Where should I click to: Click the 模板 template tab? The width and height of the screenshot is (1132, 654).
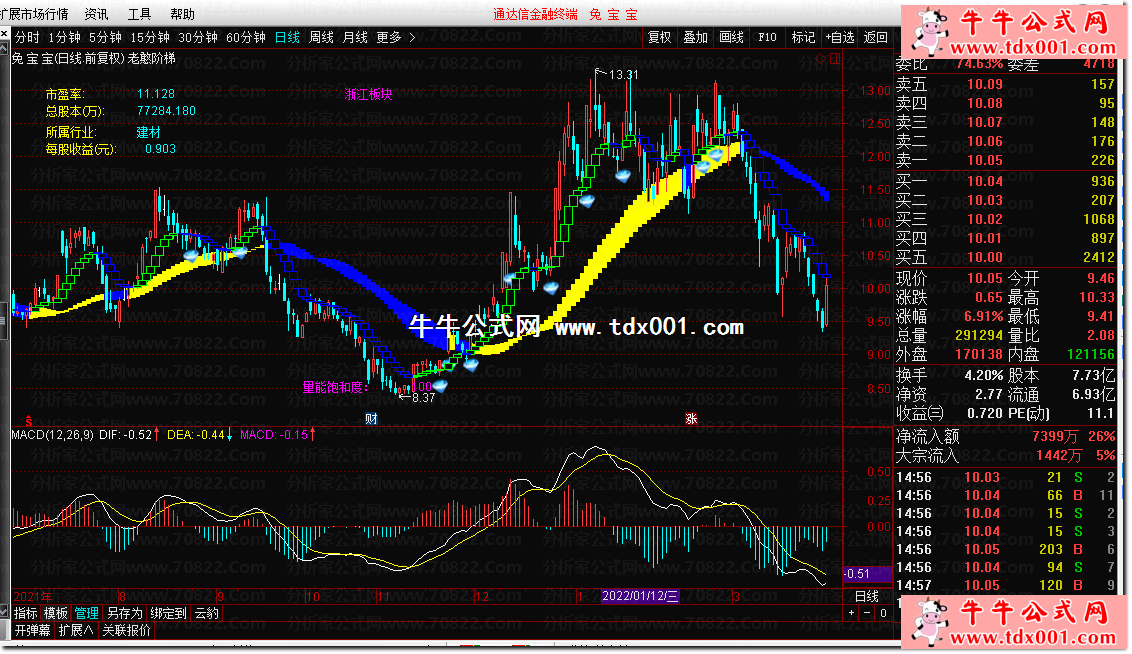(56, 613)
